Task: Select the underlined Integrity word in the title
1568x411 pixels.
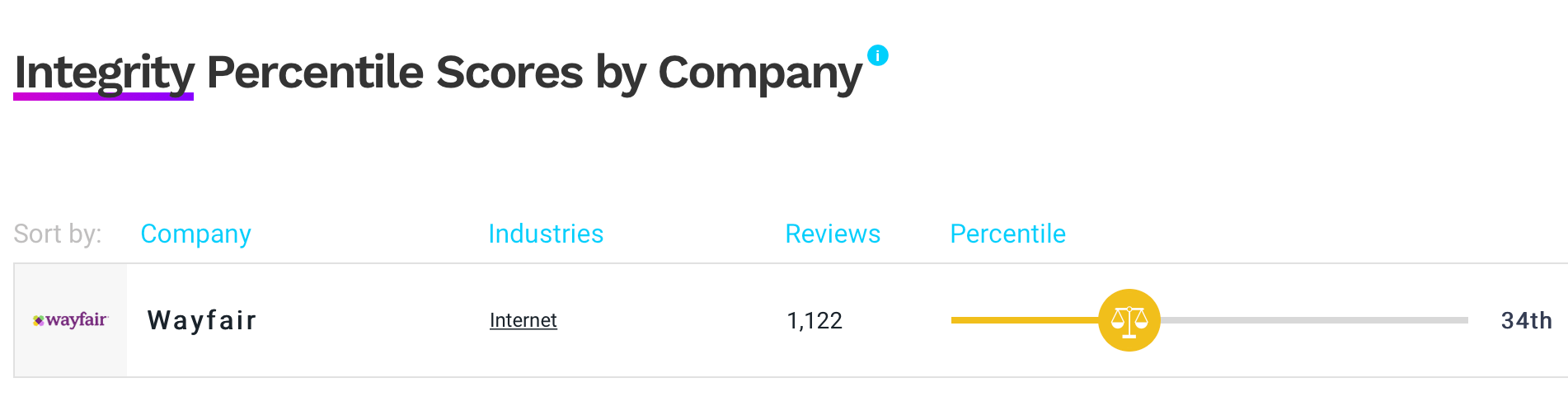Action: [x=104, y=72]
